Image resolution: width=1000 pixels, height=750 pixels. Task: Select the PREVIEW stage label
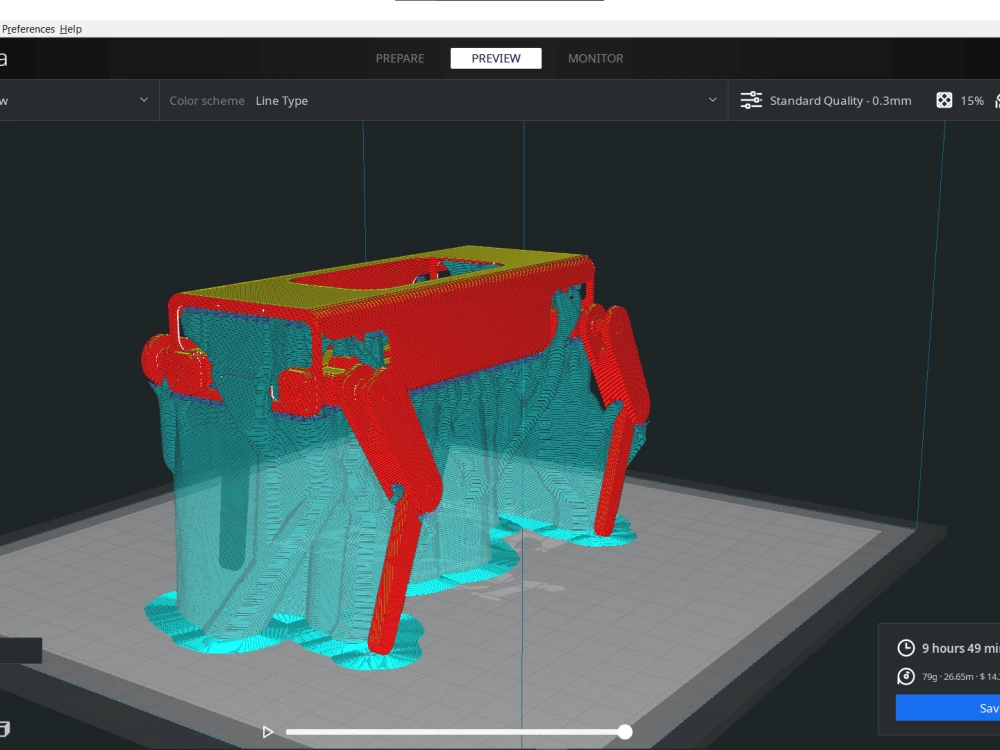496,58
